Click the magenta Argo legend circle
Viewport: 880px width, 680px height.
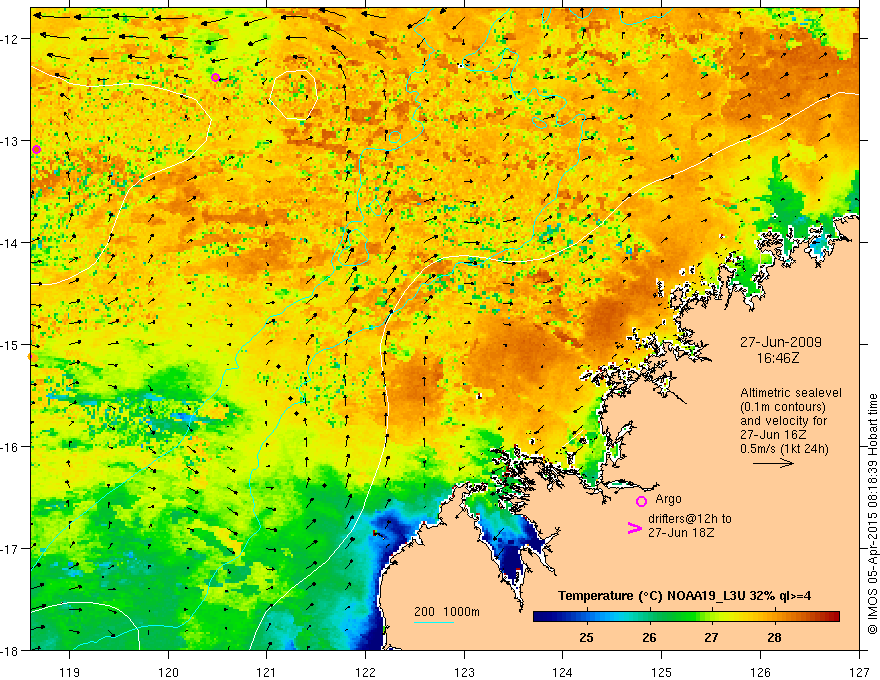641,501
